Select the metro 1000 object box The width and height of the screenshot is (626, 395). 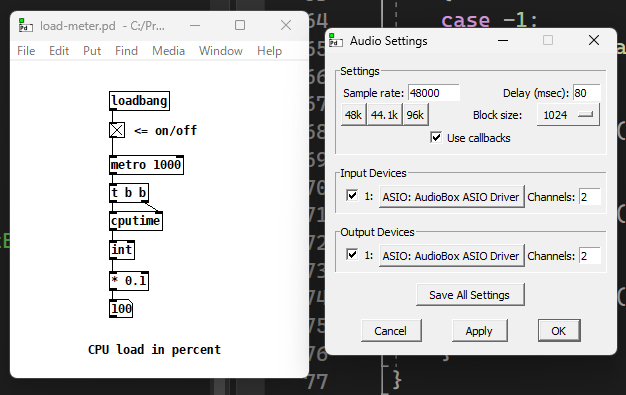[147, 165]
